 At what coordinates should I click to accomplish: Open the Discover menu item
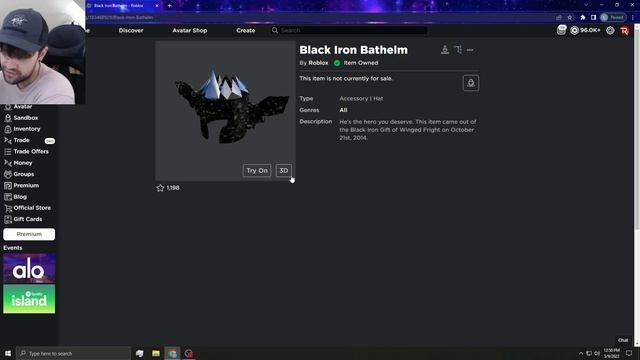(x=131, y=30)
